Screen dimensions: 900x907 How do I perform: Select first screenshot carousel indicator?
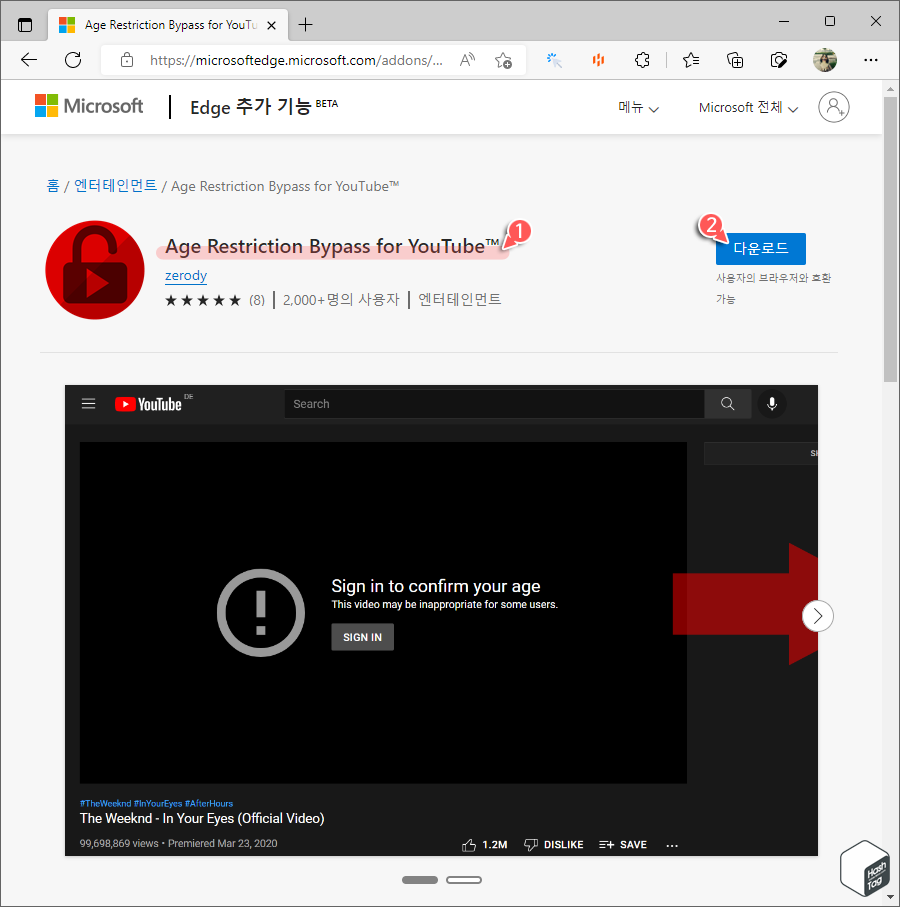coord(420,880)
